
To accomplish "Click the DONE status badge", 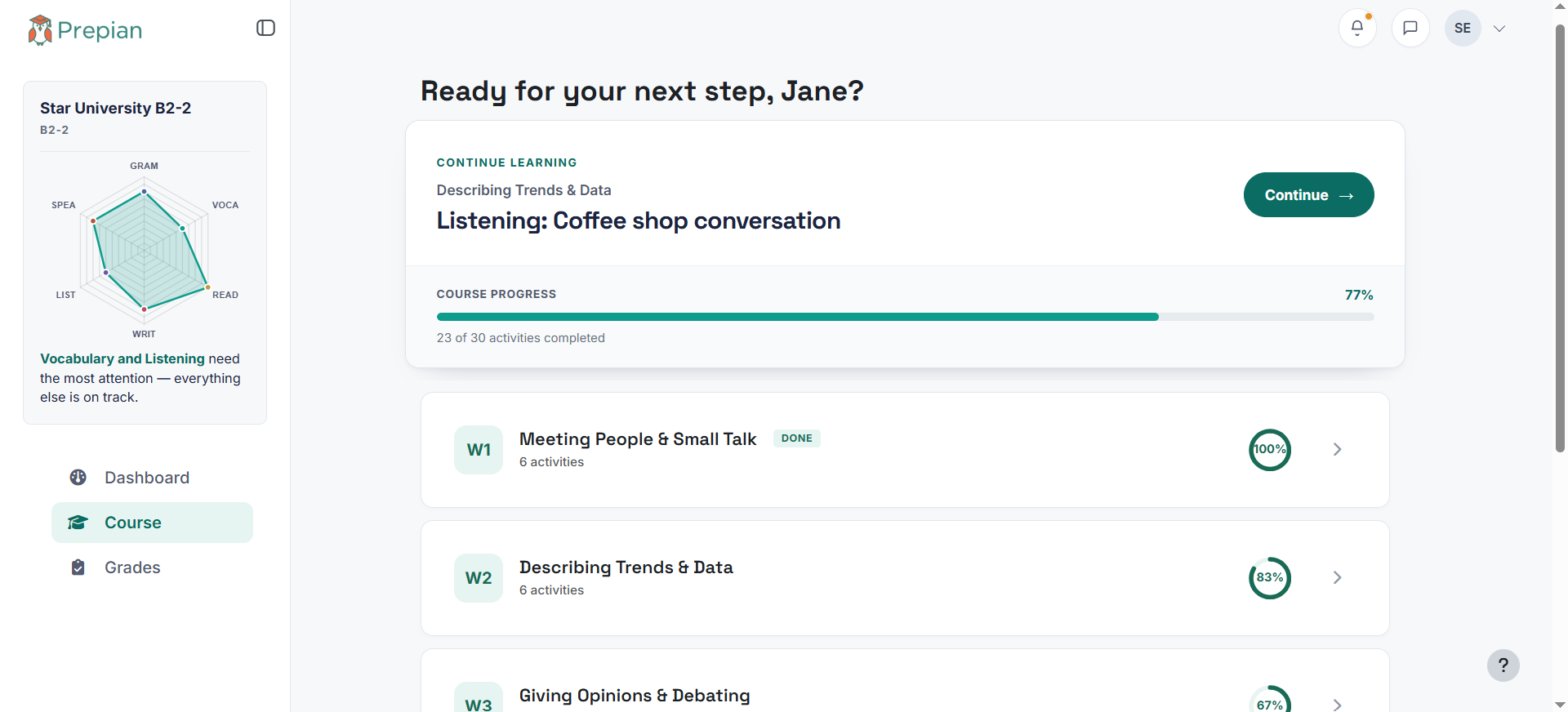I will coord(796,438).
